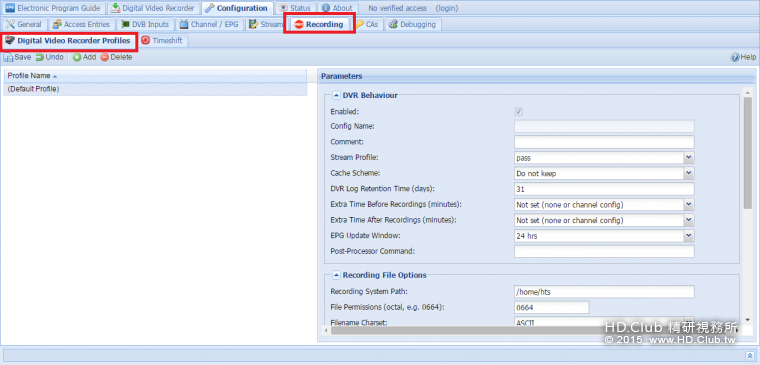Click the About info icon
This screenshot has width=760, height=365.
(x=326, y=8)
